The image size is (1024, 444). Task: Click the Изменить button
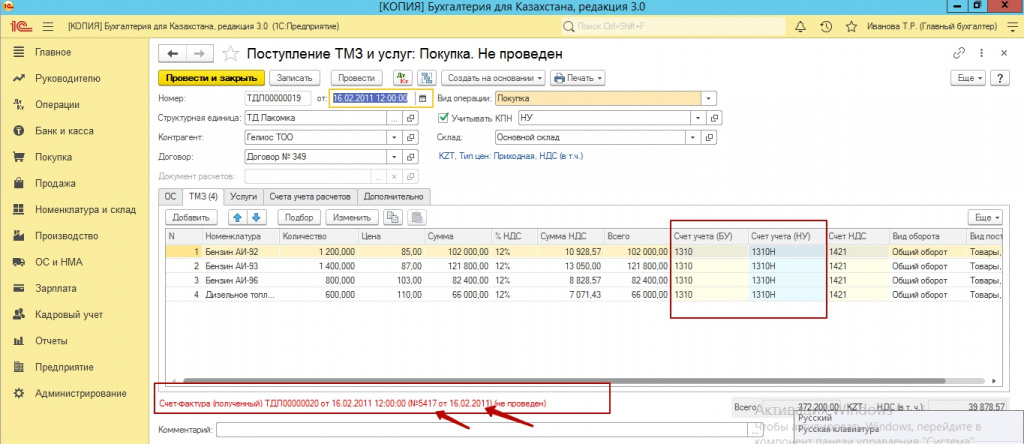(x=351, y=217)
